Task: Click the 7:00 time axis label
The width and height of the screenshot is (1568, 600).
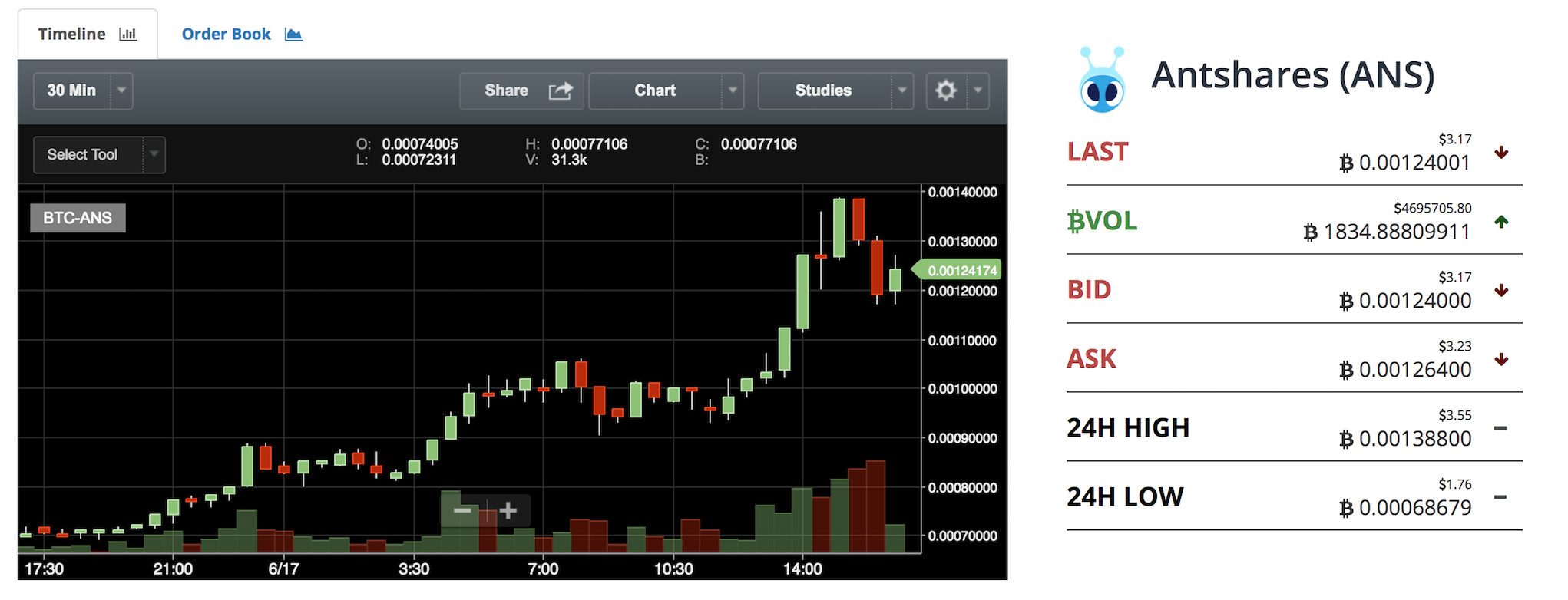Action: (543, 569)
